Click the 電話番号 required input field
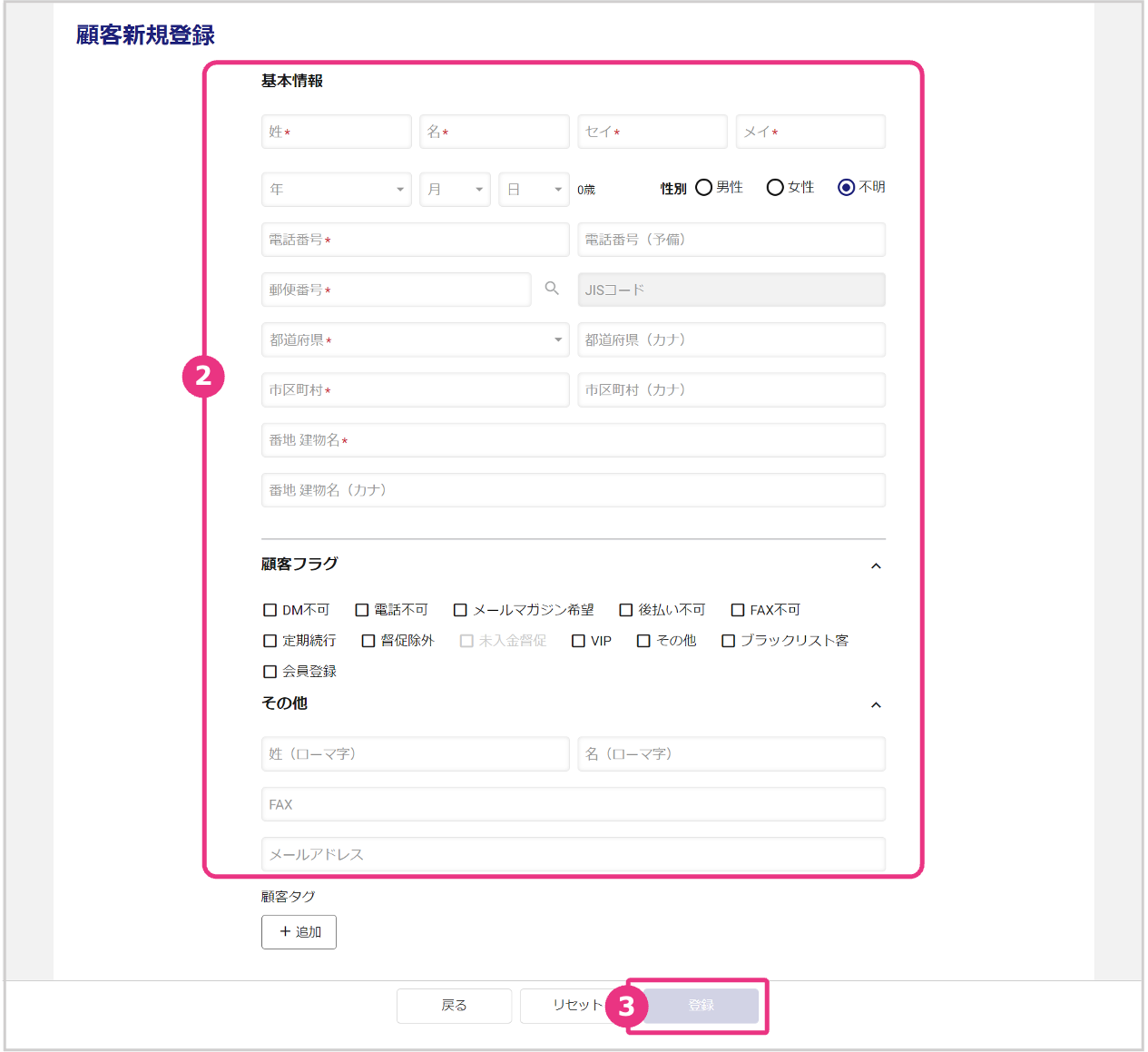The image size is (1148, 1052). [415, 240]
